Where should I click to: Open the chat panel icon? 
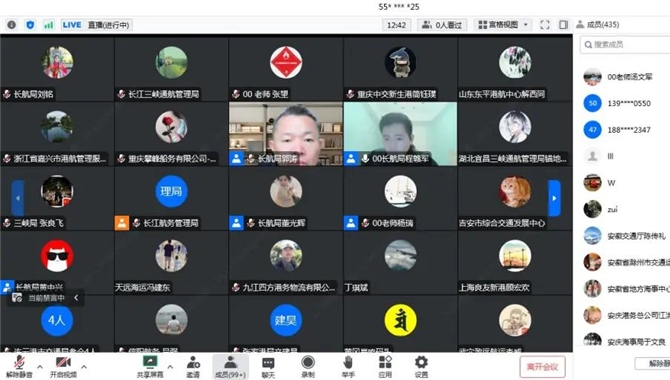point(268,367)
